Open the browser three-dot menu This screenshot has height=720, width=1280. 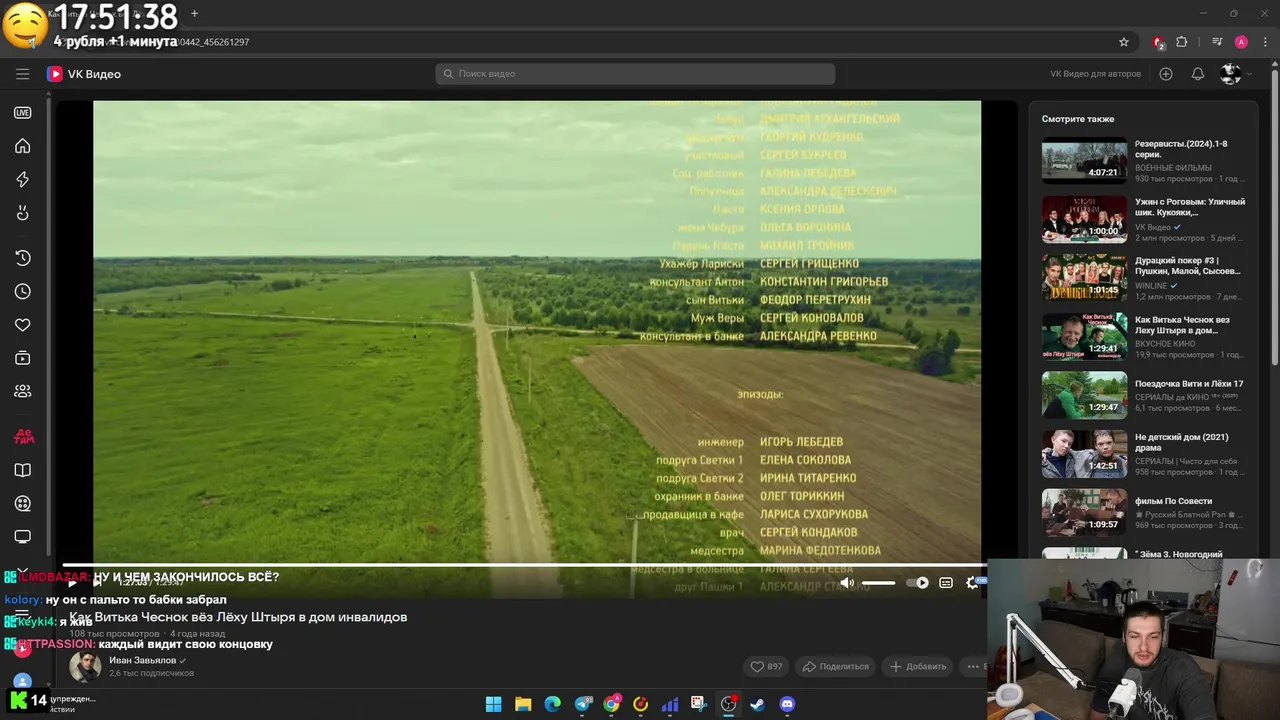(x=1266, y=42)
